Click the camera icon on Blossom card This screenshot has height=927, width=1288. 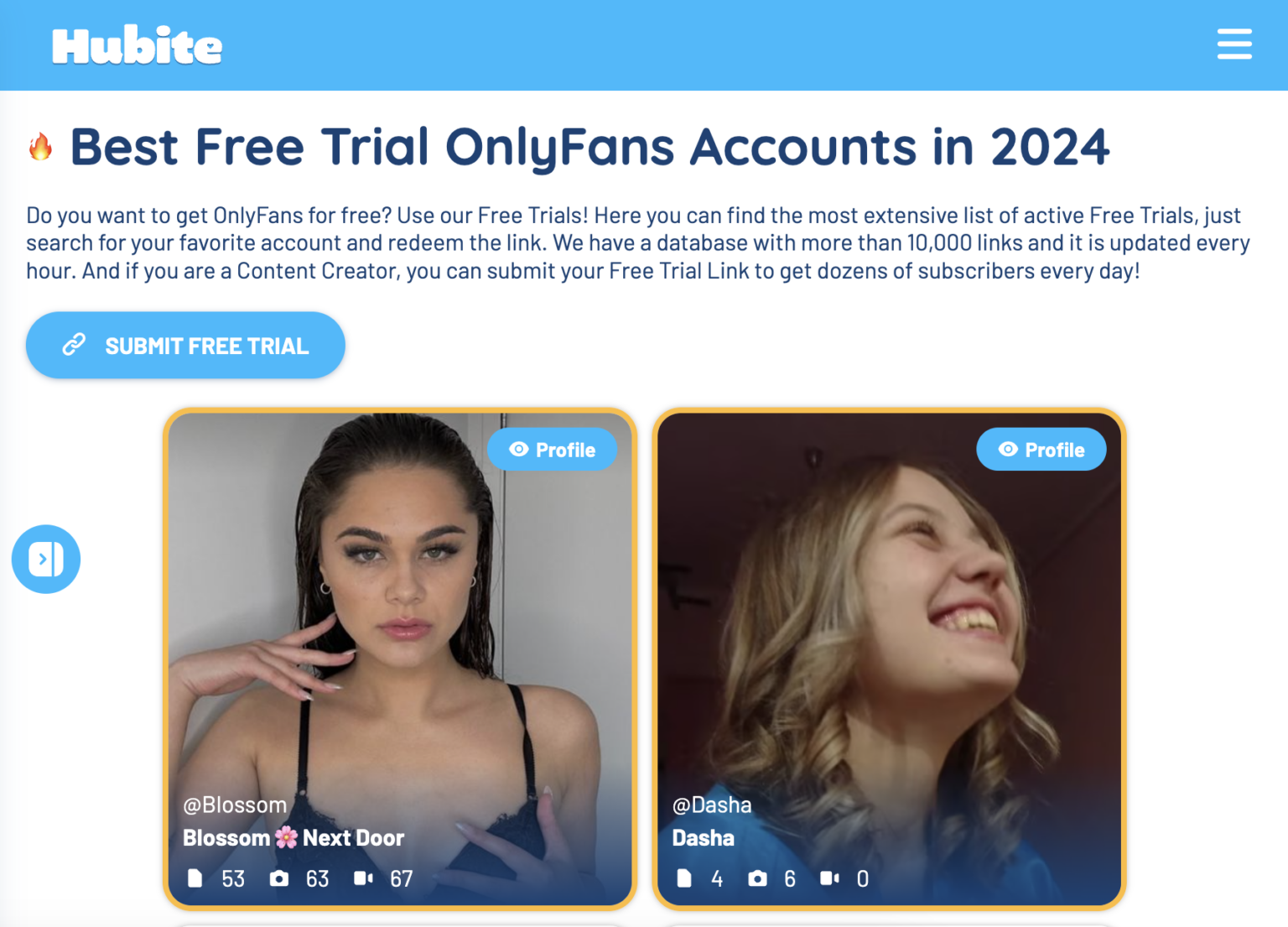click(279, 878)
